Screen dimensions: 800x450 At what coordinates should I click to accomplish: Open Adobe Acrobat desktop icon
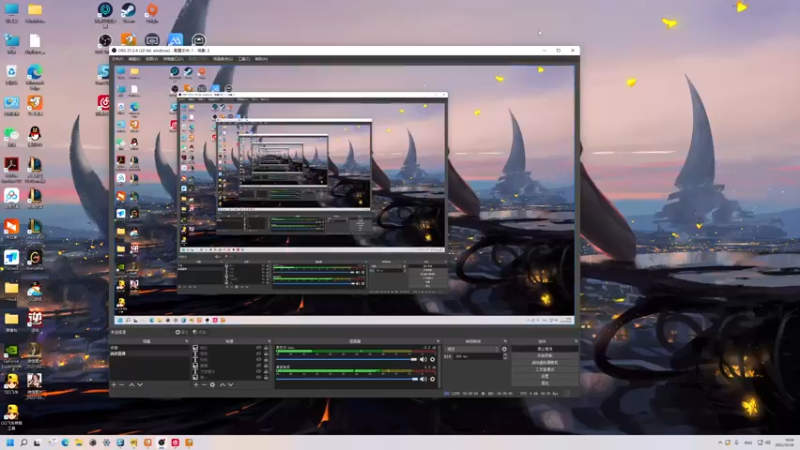point(11,169)
